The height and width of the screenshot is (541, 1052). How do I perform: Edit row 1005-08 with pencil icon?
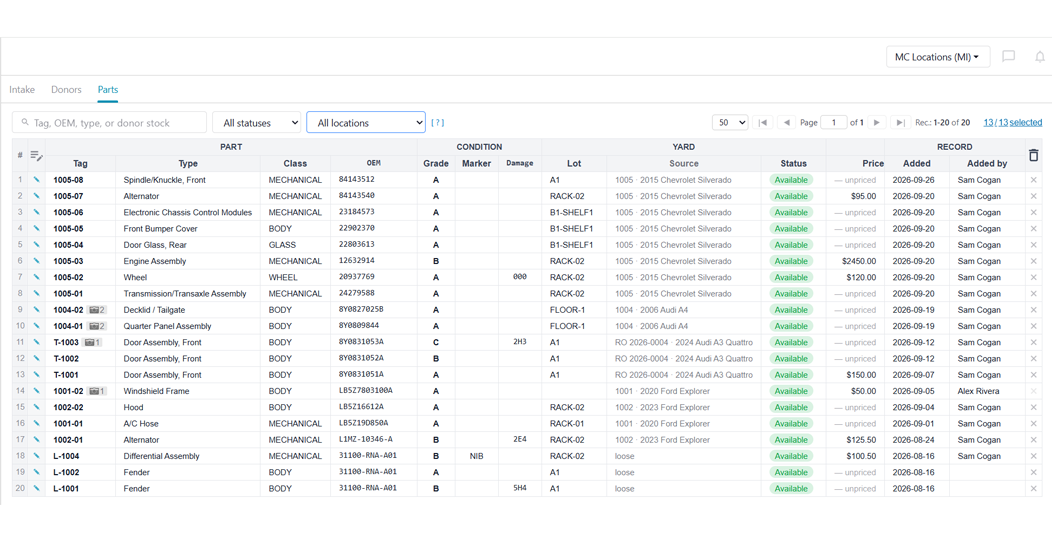[37, 180]
